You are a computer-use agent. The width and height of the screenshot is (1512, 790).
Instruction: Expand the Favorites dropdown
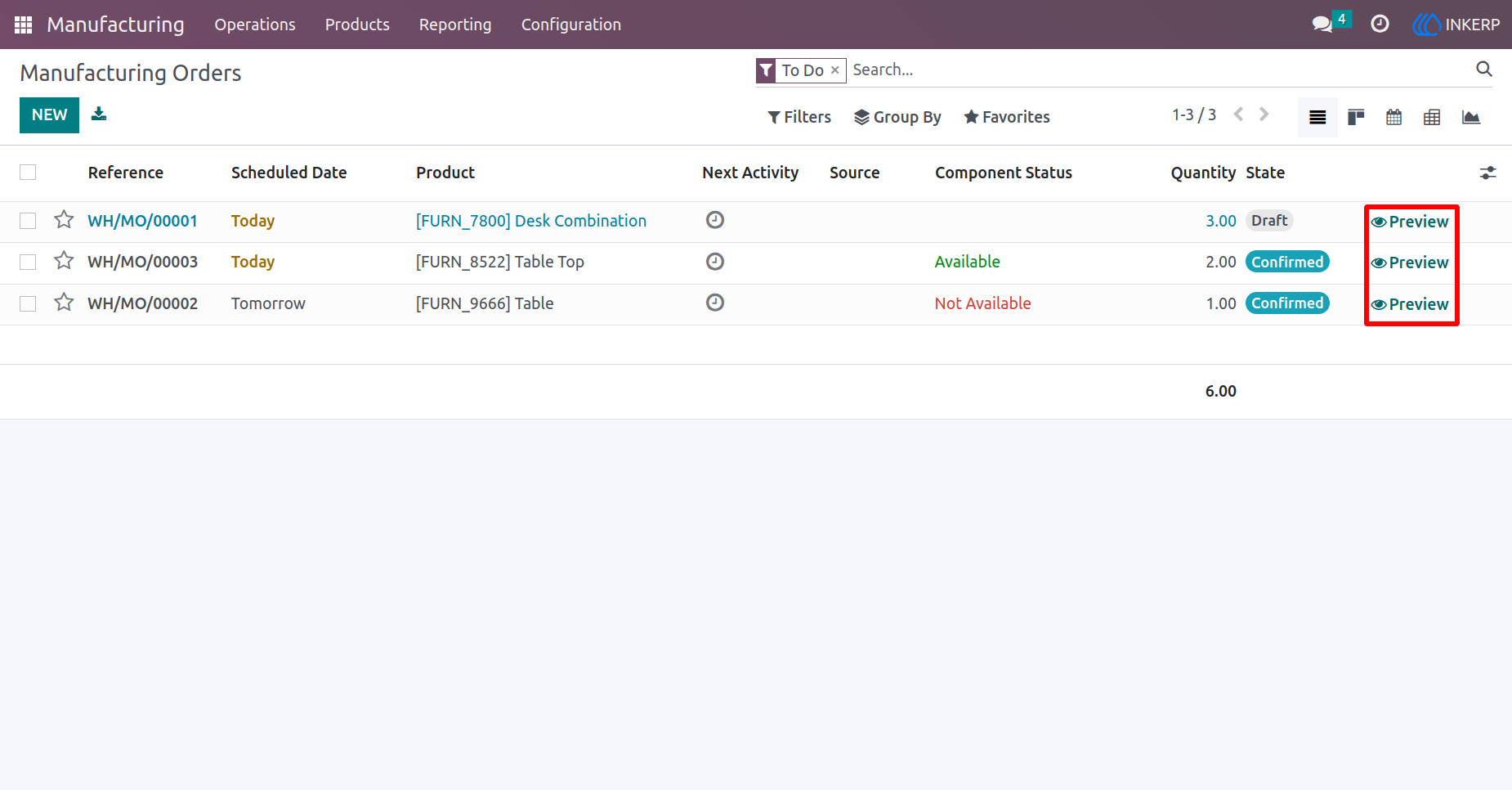coord(1007,117)
